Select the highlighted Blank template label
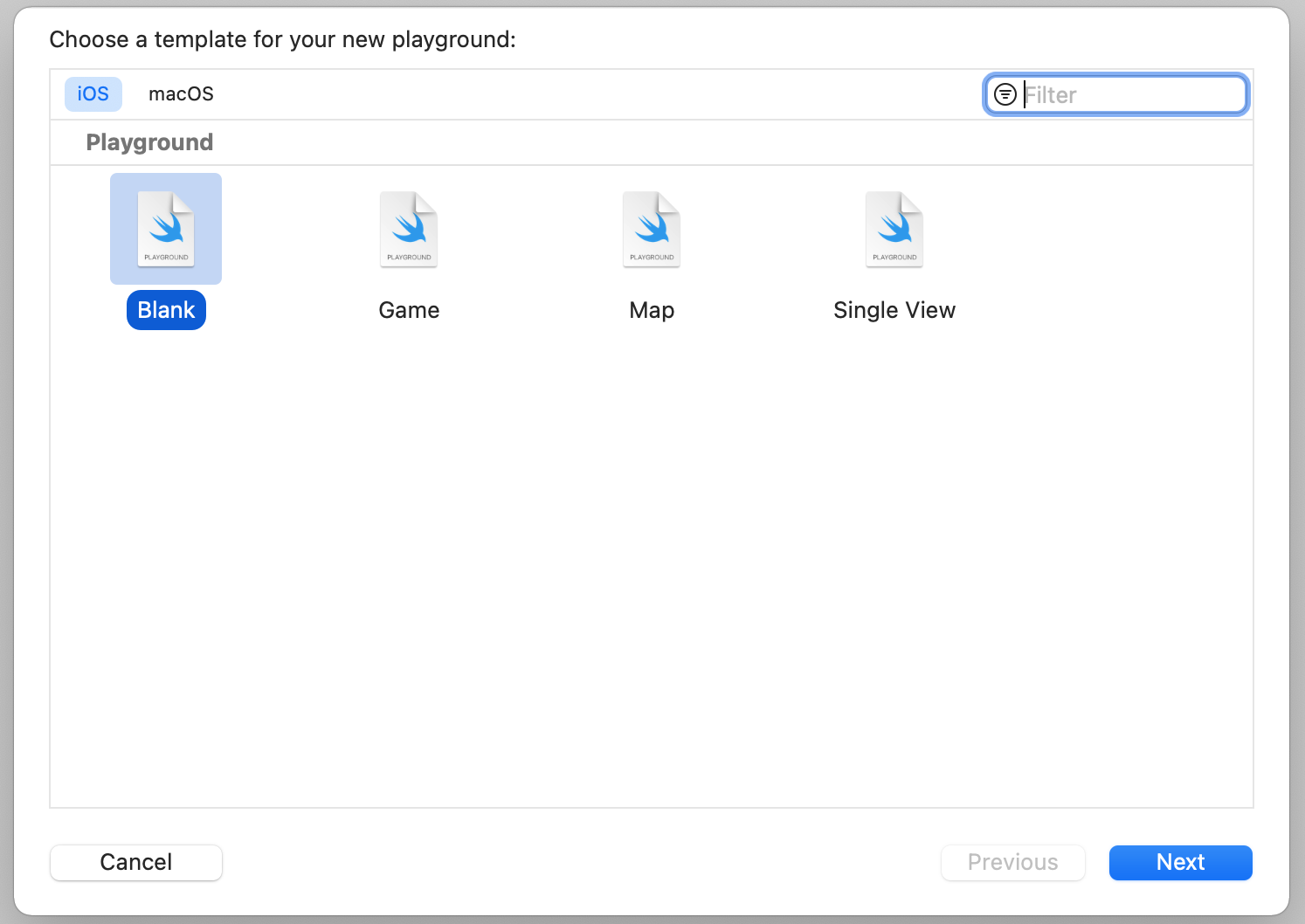 coord(166,309)
